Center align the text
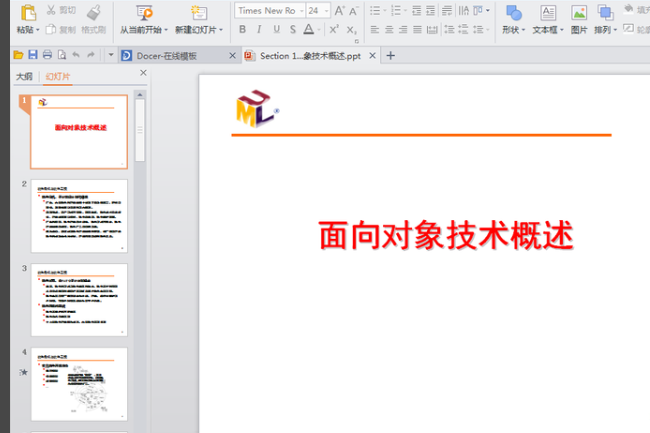The height and width of the screenshot is (433, 650). pos(389,29)
